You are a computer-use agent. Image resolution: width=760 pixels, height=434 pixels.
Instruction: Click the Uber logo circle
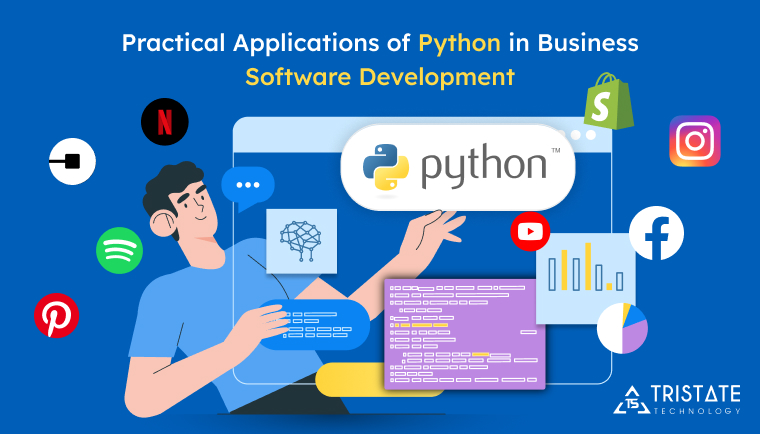(x=72, y=161)
